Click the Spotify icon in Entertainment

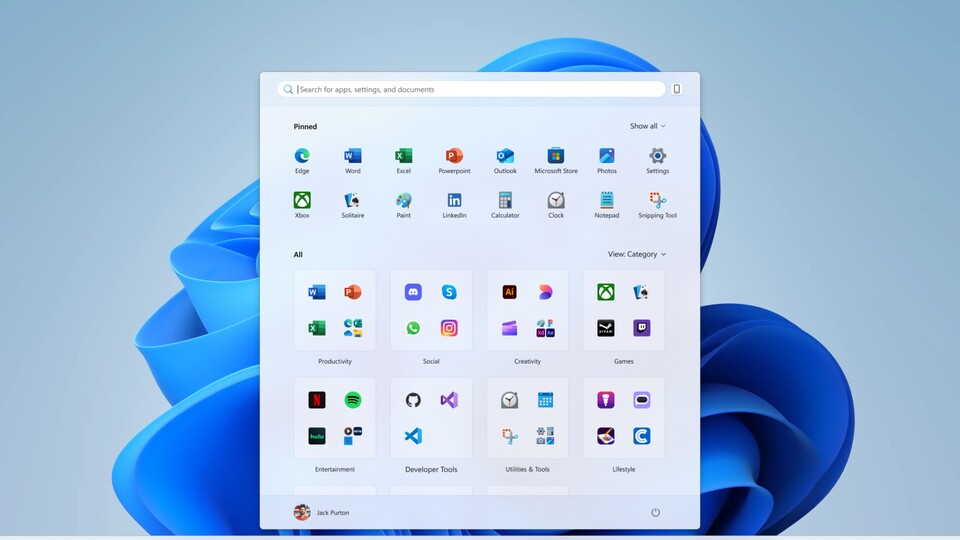(352, 400)
